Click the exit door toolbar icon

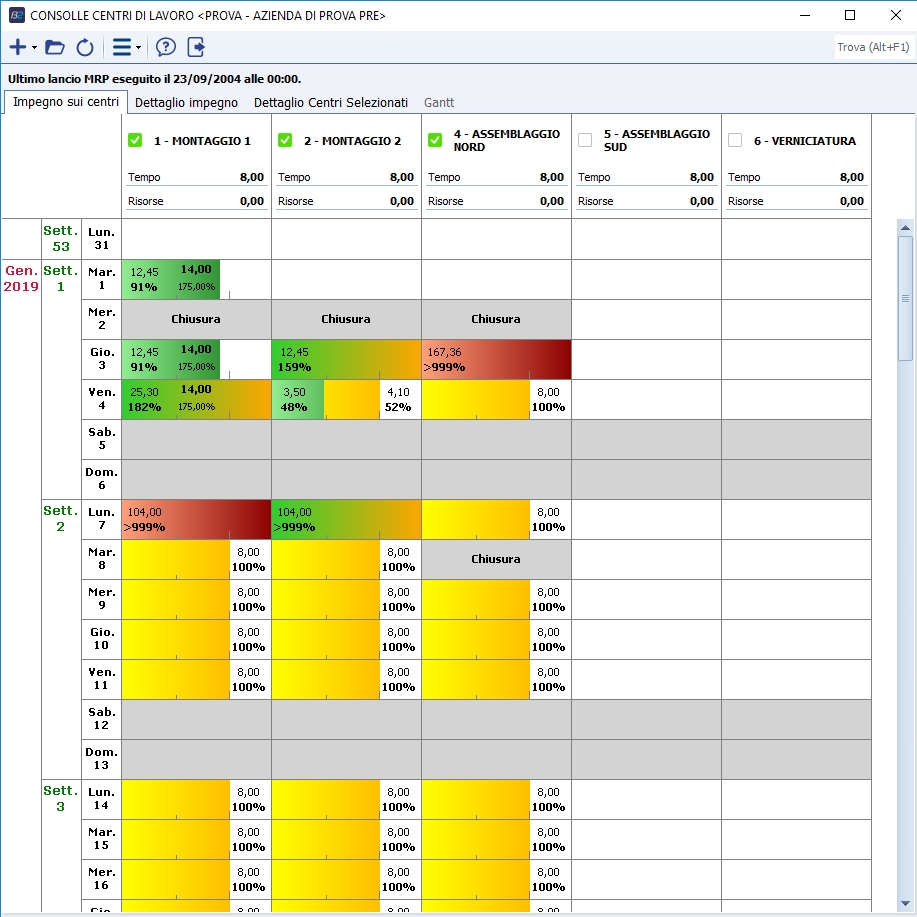196,47
